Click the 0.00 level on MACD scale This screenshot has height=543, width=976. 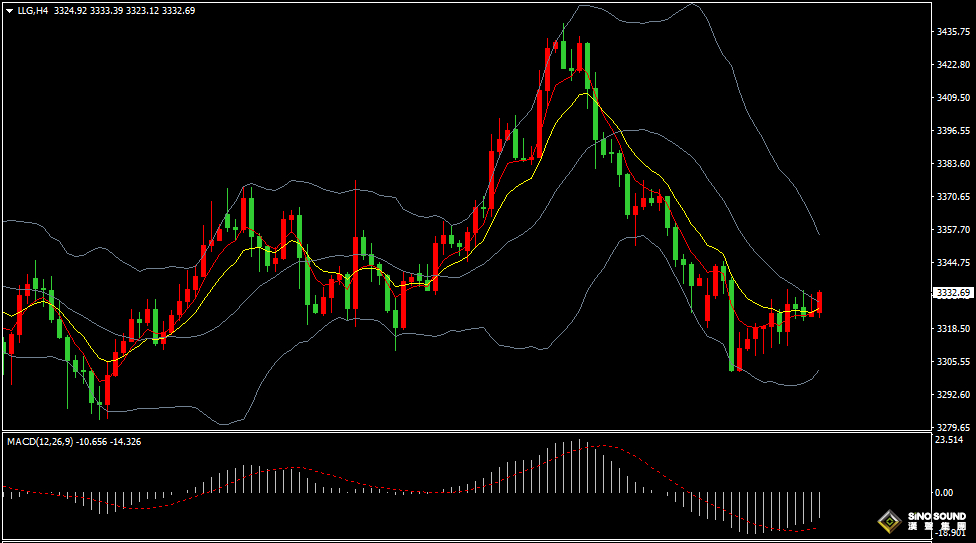(943, 493)
